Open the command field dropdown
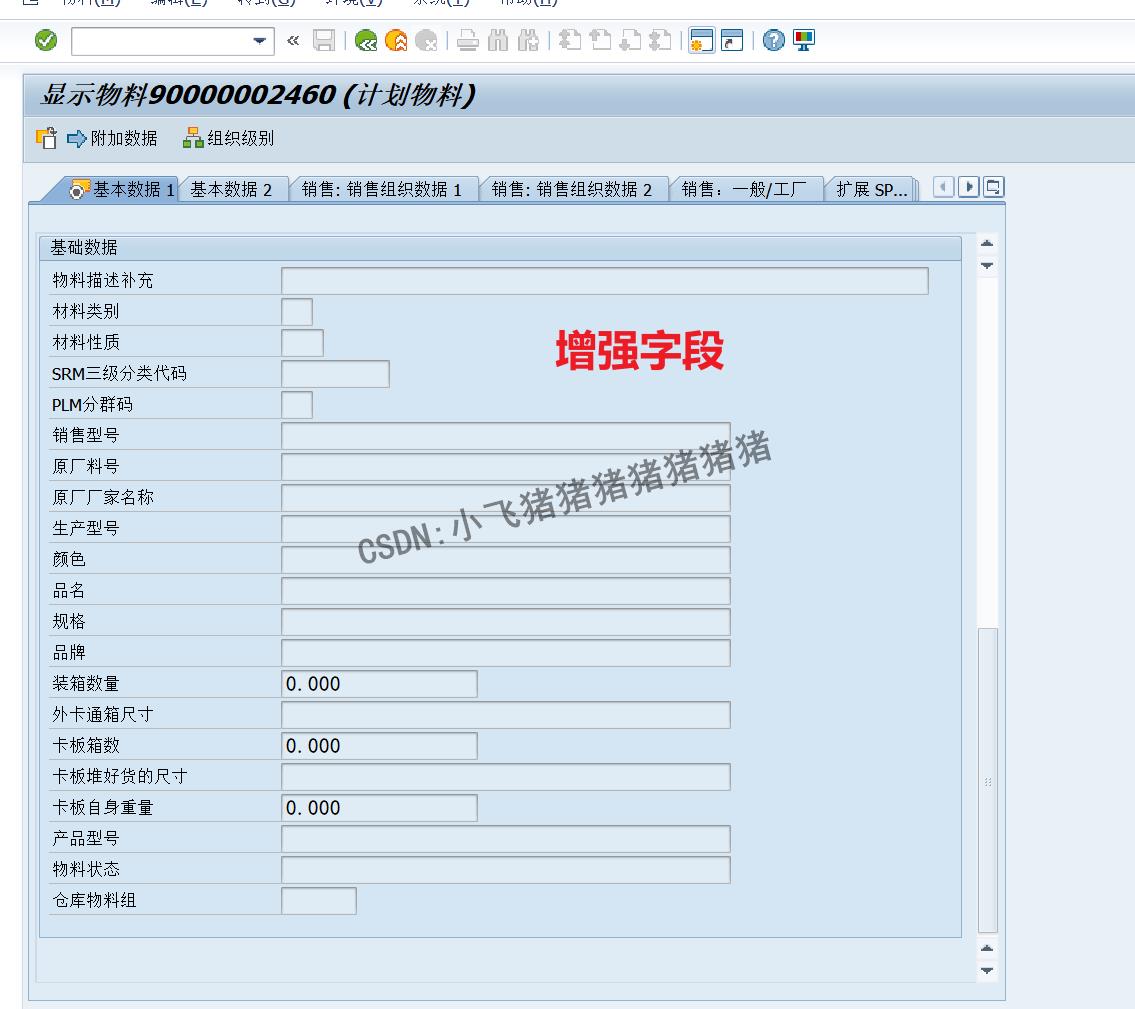This screenshot has height=1009, width=1135. (258, 42)
